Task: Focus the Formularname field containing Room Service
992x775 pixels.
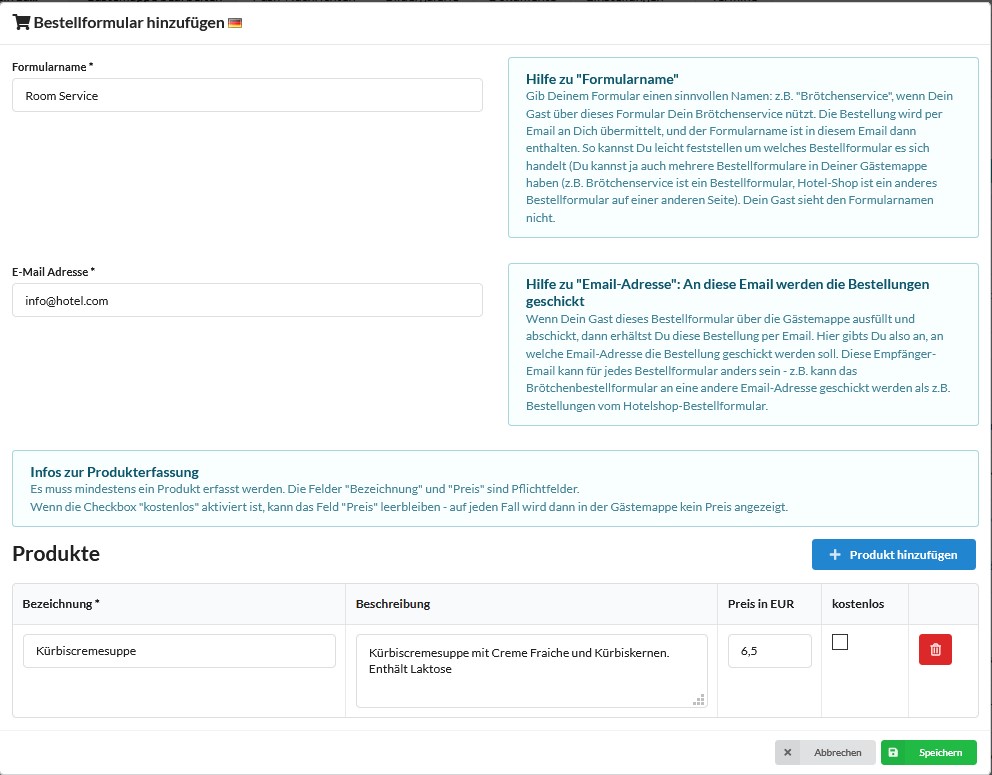Action: 247,96
